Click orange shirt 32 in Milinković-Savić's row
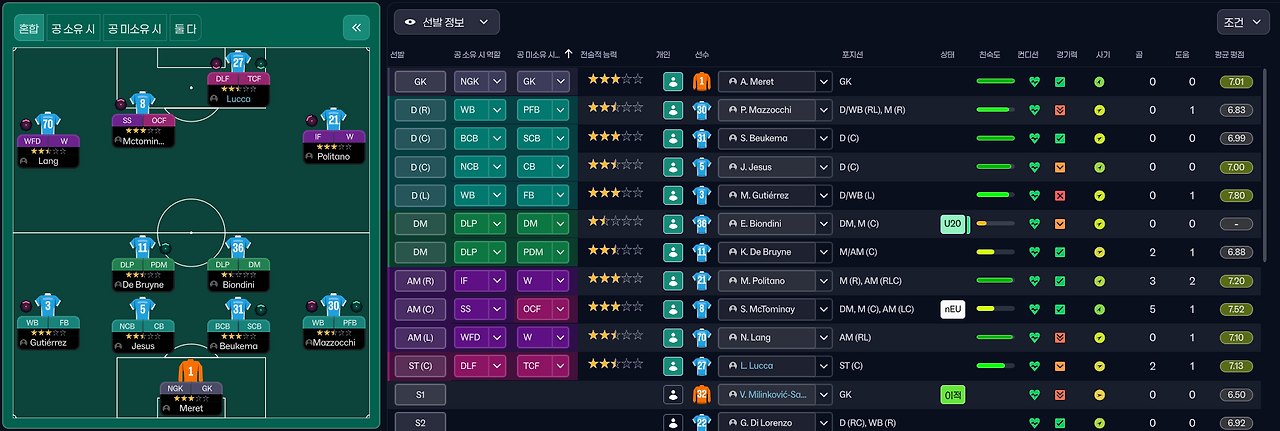Screen dimensions: 1280x431 coord(702,395)
